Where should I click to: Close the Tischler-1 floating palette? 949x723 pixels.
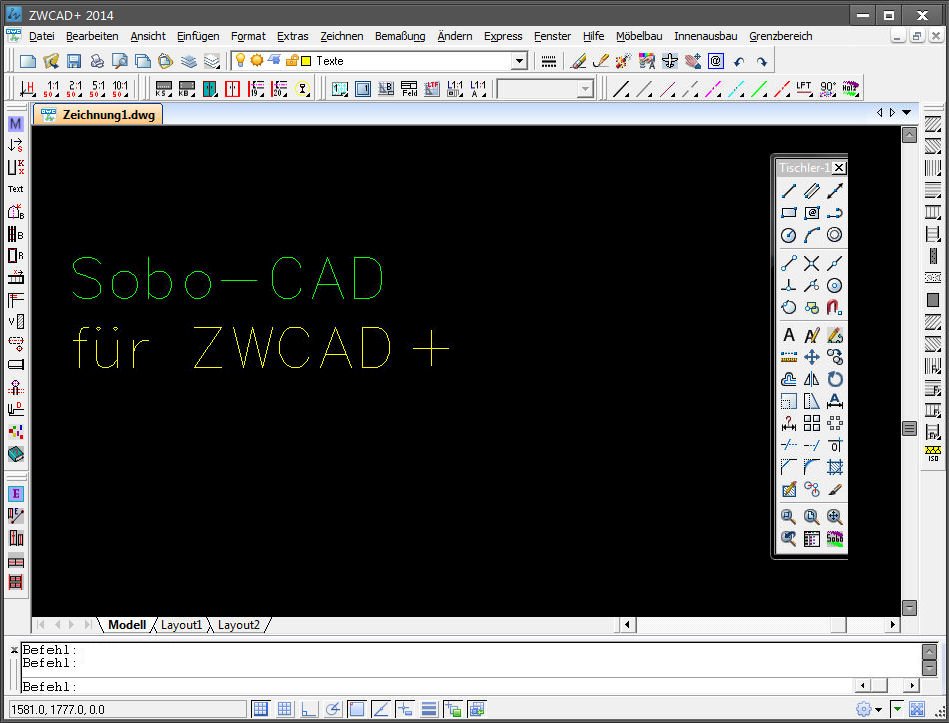click(839, 168)
